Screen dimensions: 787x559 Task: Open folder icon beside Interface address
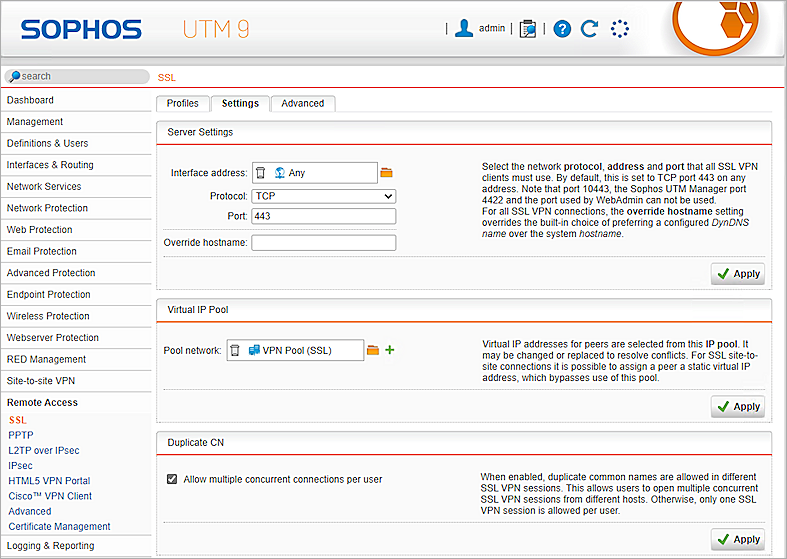(x=386, y=173)
